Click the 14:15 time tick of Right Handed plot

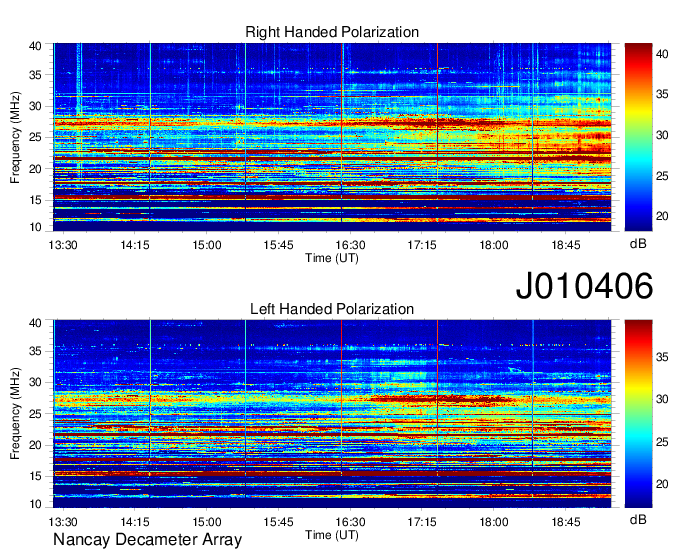point(135,245)
